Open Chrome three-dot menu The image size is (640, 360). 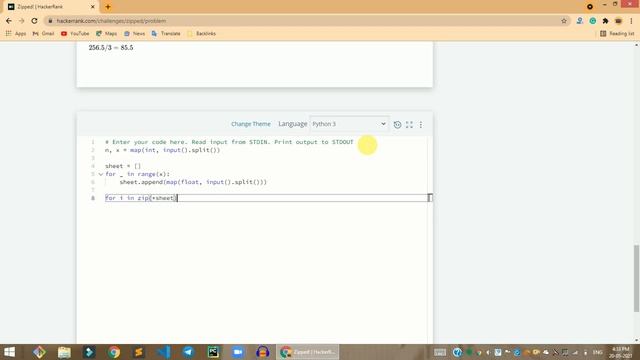click(x=631, y=21)
